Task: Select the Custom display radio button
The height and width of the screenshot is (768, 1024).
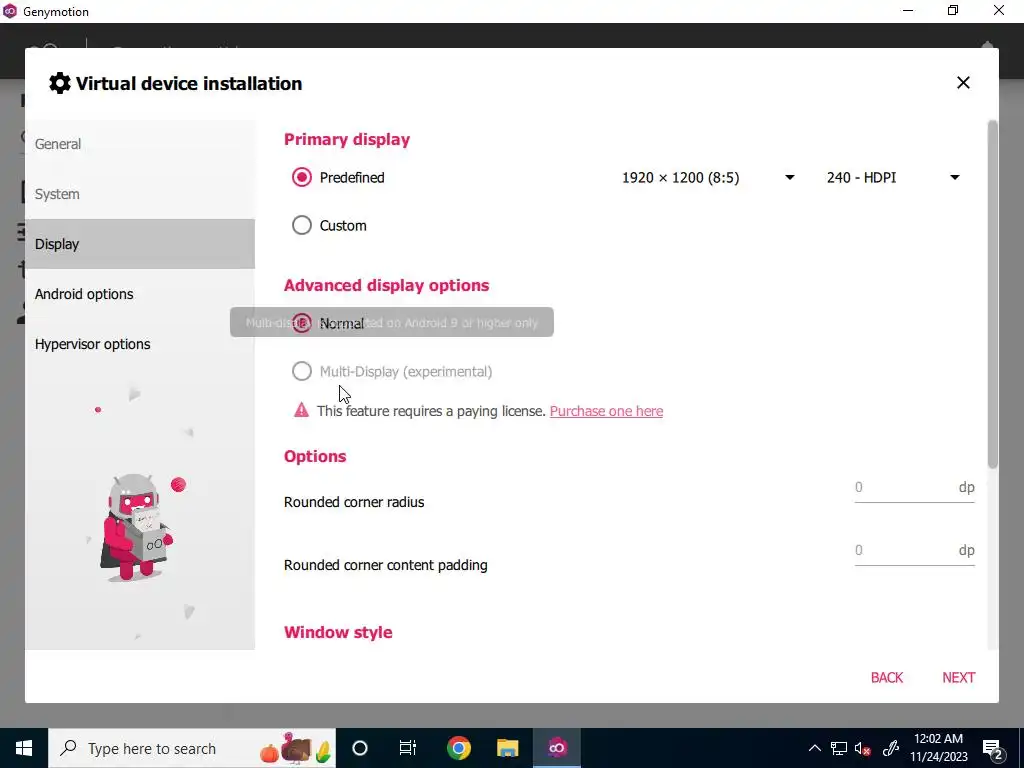Action: 302,225
